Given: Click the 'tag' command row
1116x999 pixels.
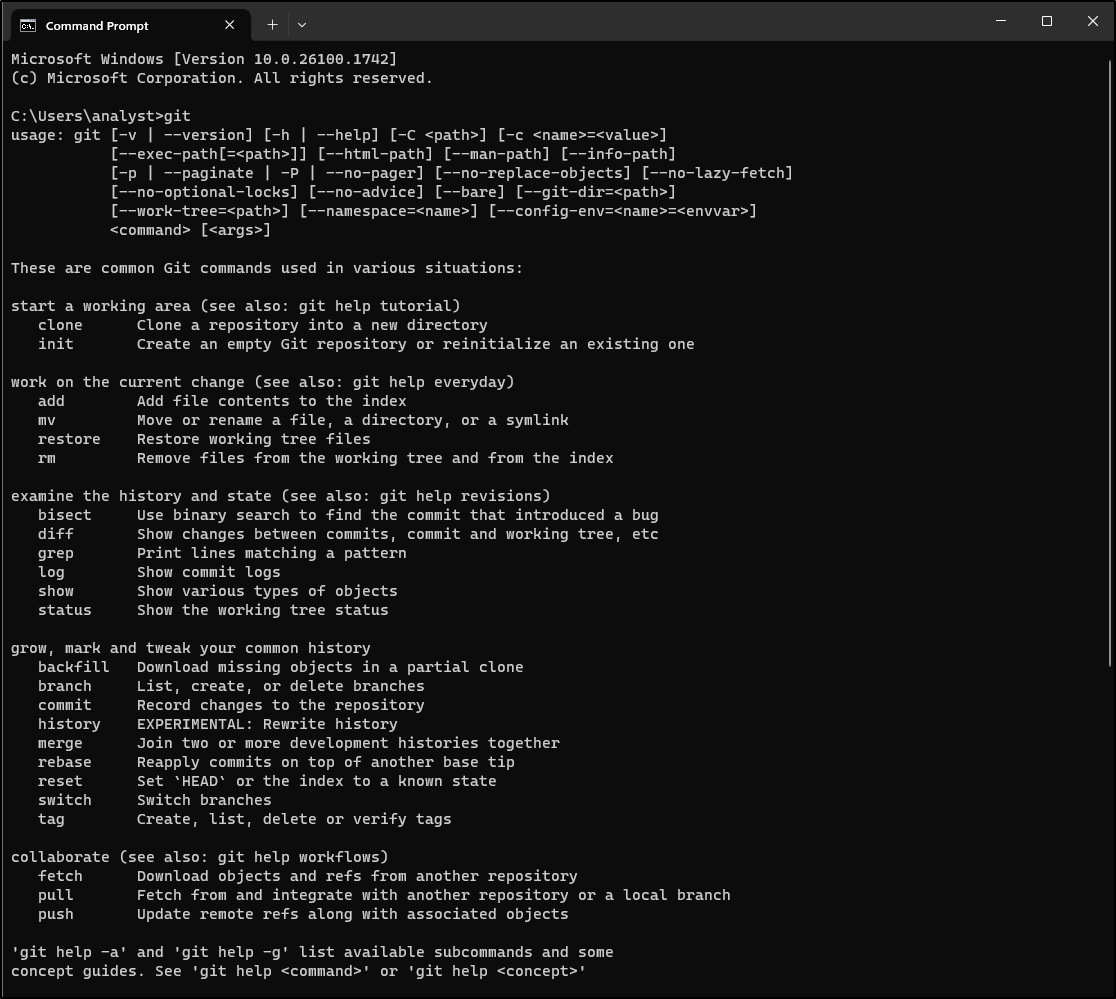Looking at the screenshot, I should click(245, 820).
